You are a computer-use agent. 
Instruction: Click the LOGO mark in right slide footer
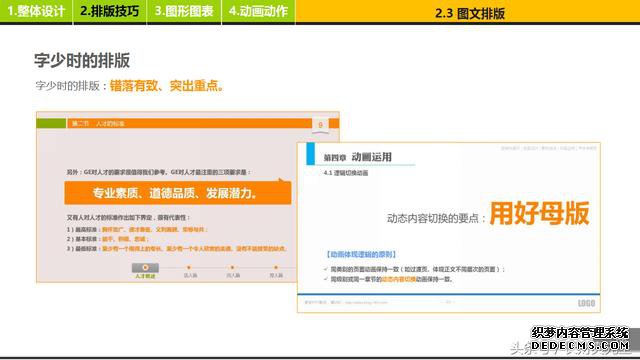pyautogui.click(x=587, y=303)
